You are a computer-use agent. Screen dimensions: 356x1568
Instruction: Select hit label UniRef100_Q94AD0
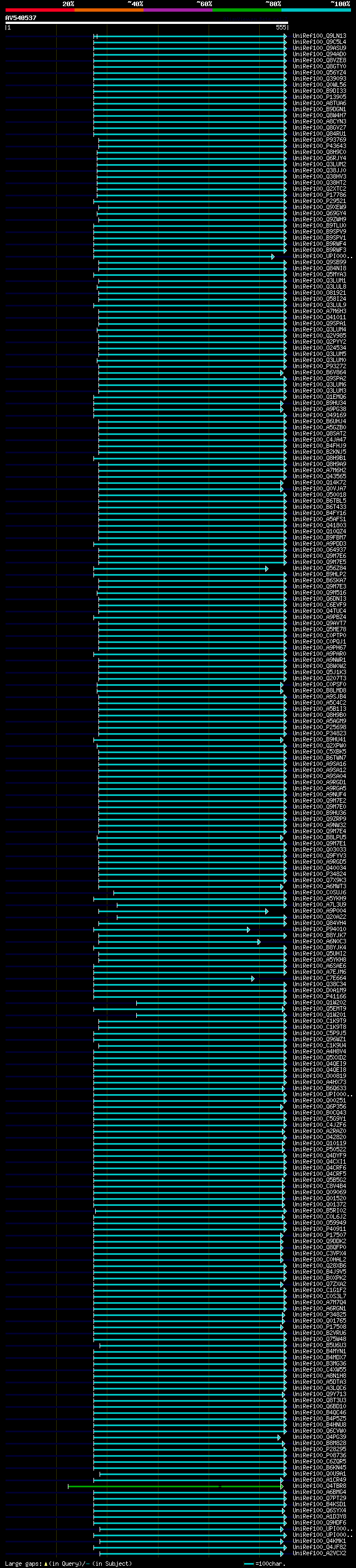319,54
